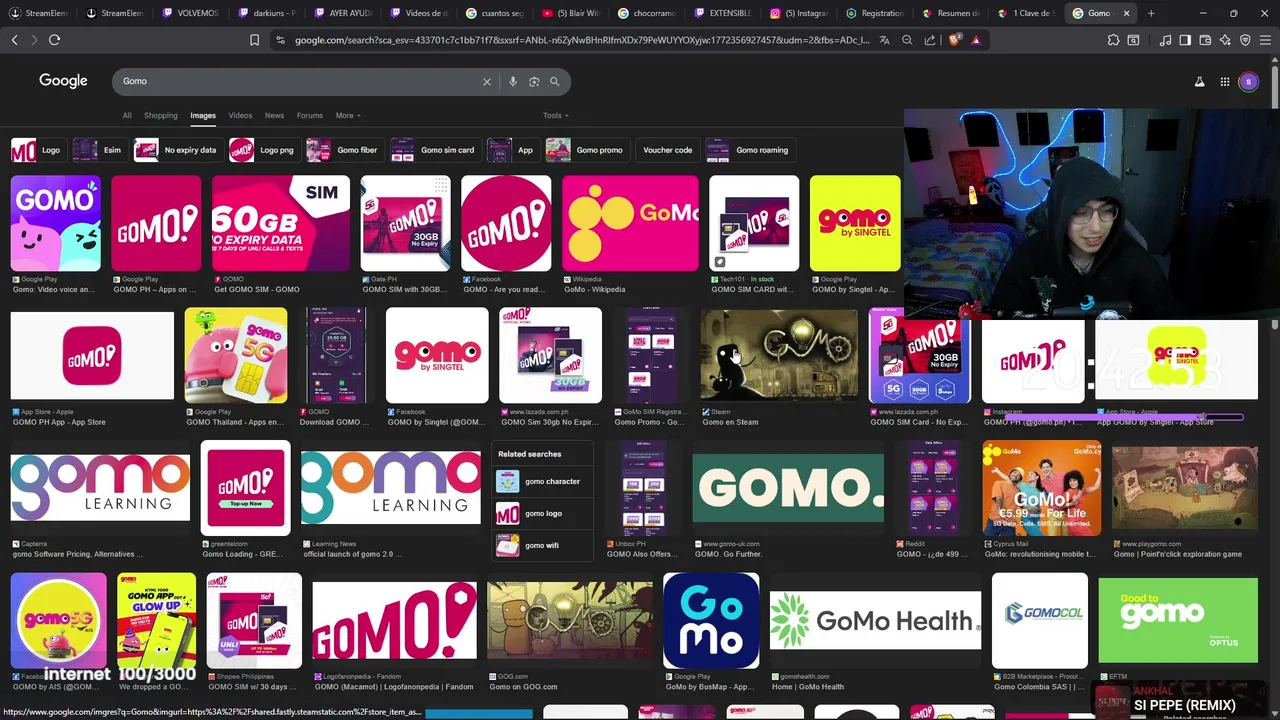Filter images by Gomo promo chip
The height and width of the screenshot is (720, 1280).
[x=586, y=150]
